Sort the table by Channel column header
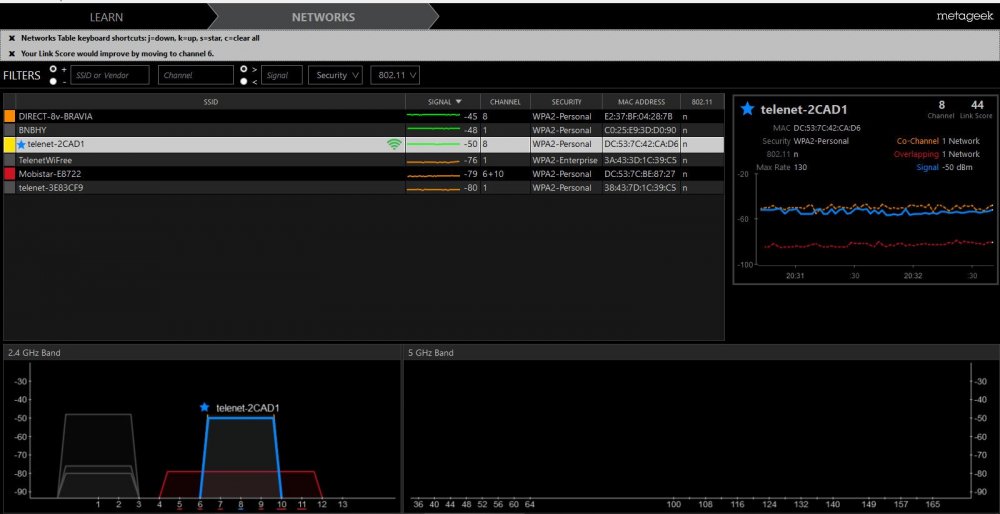Viewport: 1000px width, 514px height. click(x=504, y=102)
